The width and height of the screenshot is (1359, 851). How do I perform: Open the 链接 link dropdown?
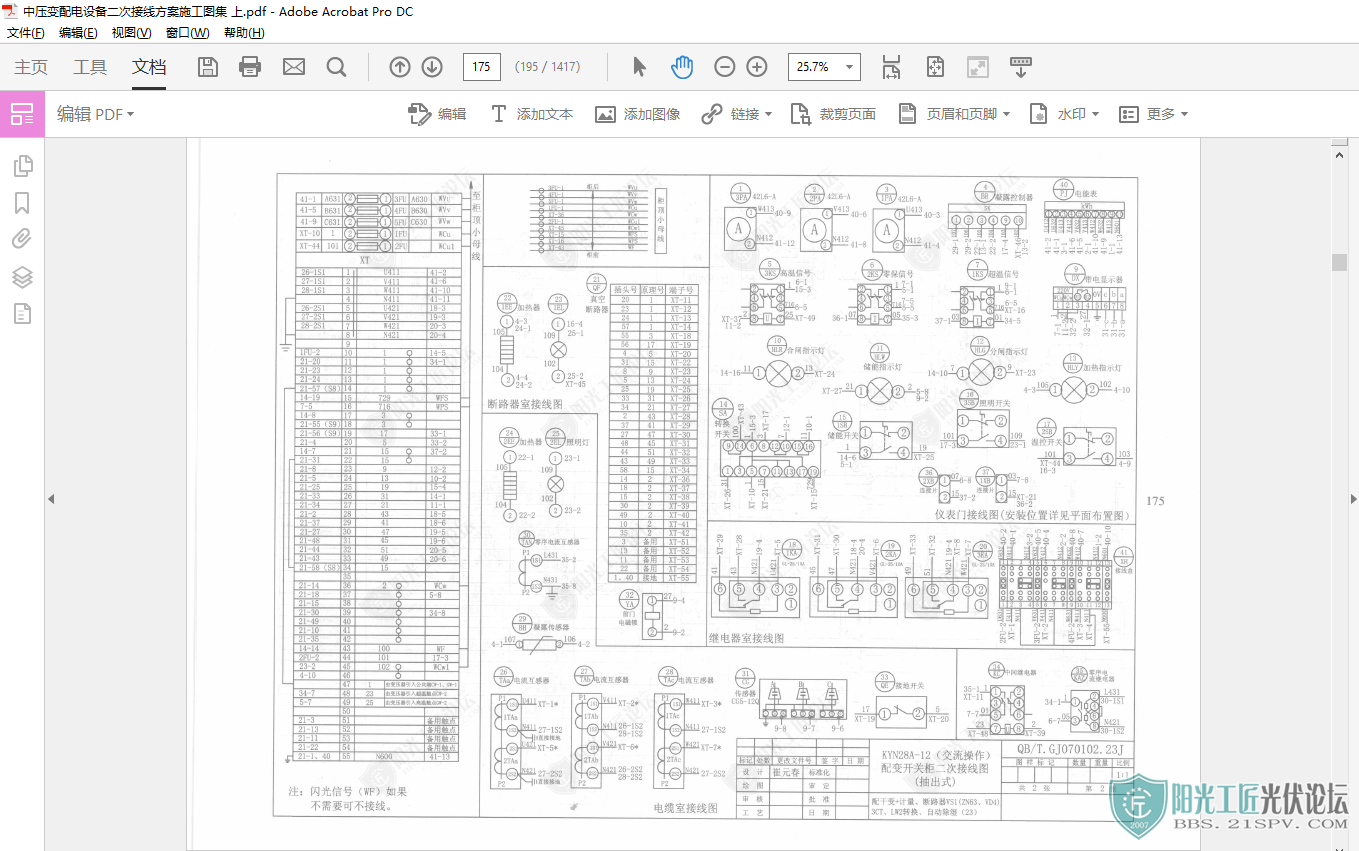click(737, 114)
